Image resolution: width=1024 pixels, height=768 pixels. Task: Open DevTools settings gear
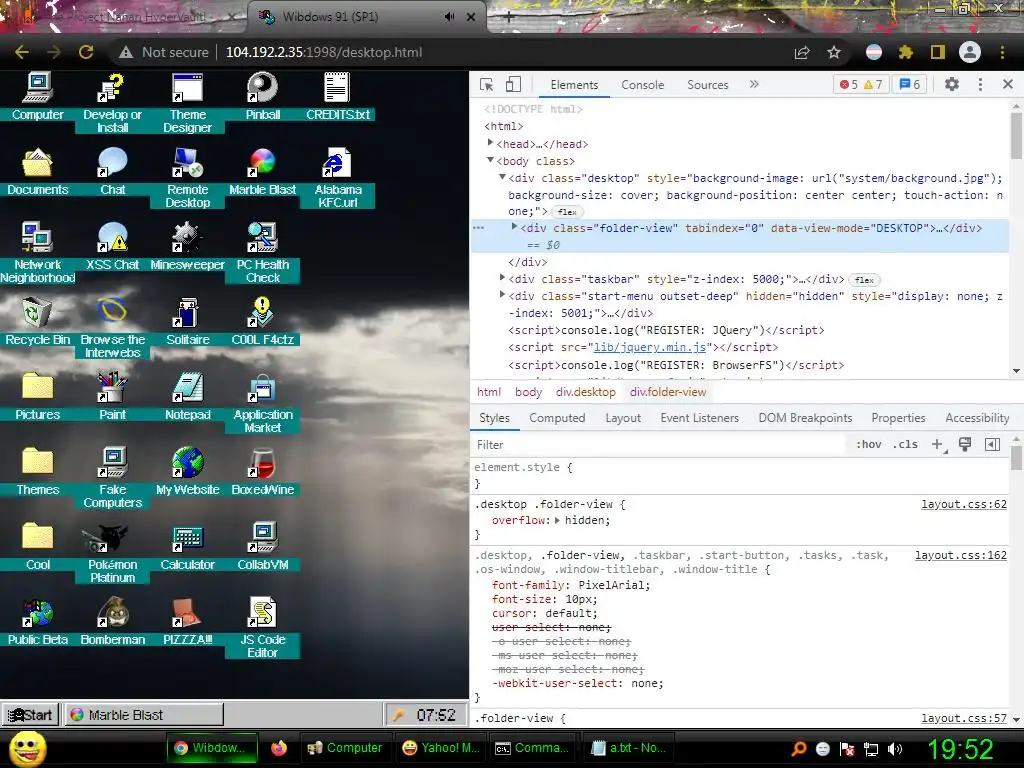tap(952, 84)
